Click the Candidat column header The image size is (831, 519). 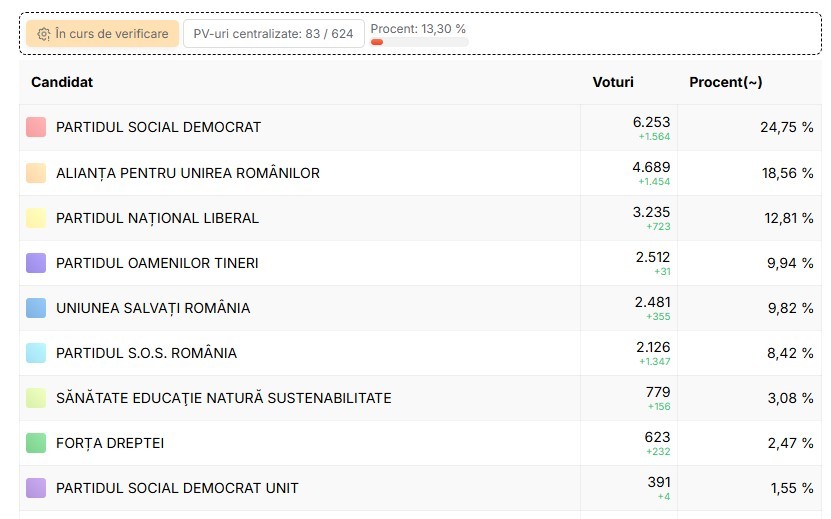[62, 82]
